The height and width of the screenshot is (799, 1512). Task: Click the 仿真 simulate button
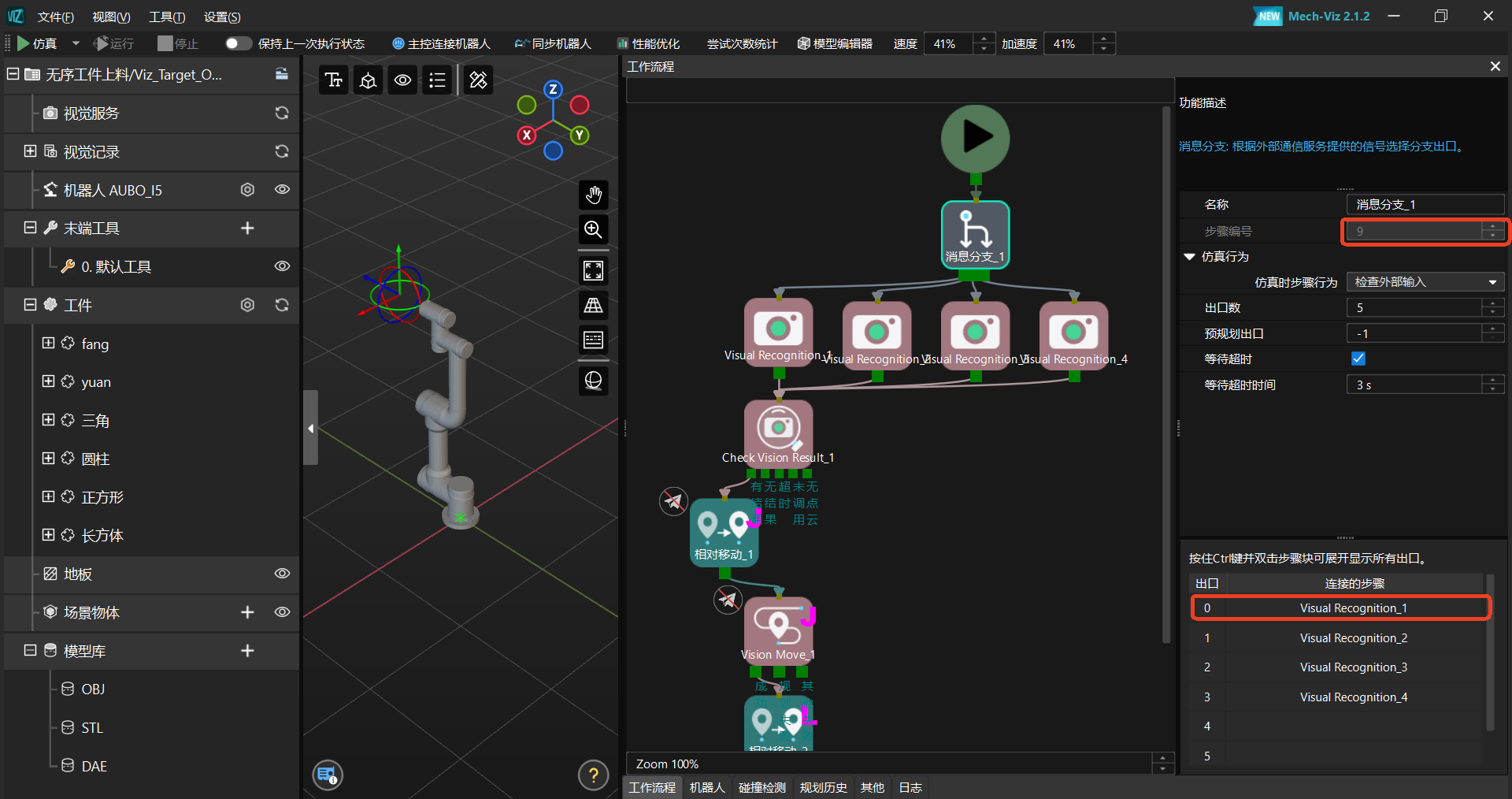point(37,44)
